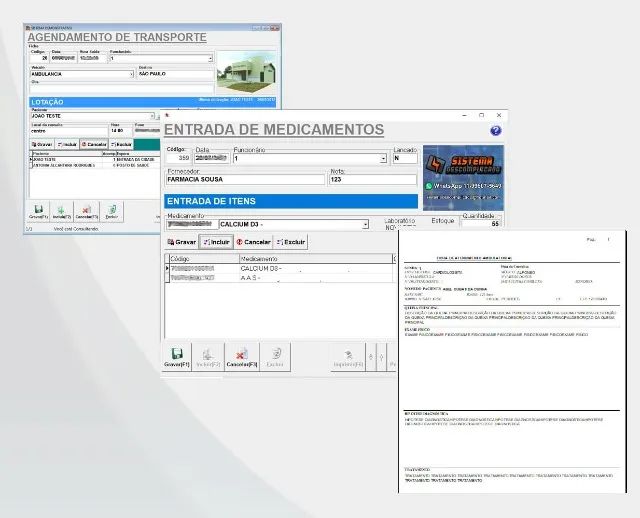Click Sistema Descomplicado banner image

point(463,178)
